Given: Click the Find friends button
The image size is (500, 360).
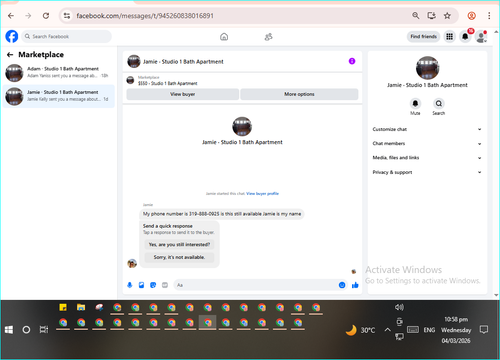Looking at the screenshot, I should [423, 36].
